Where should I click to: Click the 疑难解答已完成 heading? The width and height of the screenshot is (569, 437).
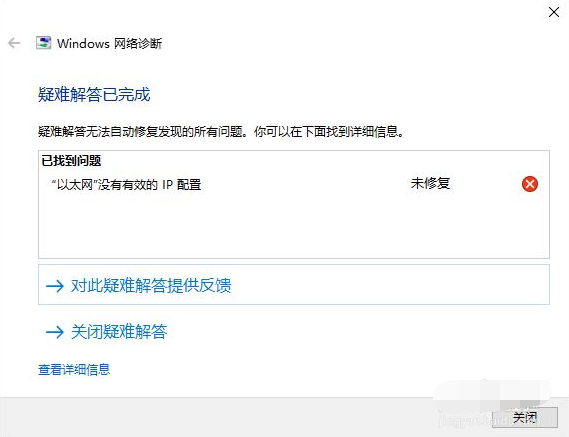94,94
